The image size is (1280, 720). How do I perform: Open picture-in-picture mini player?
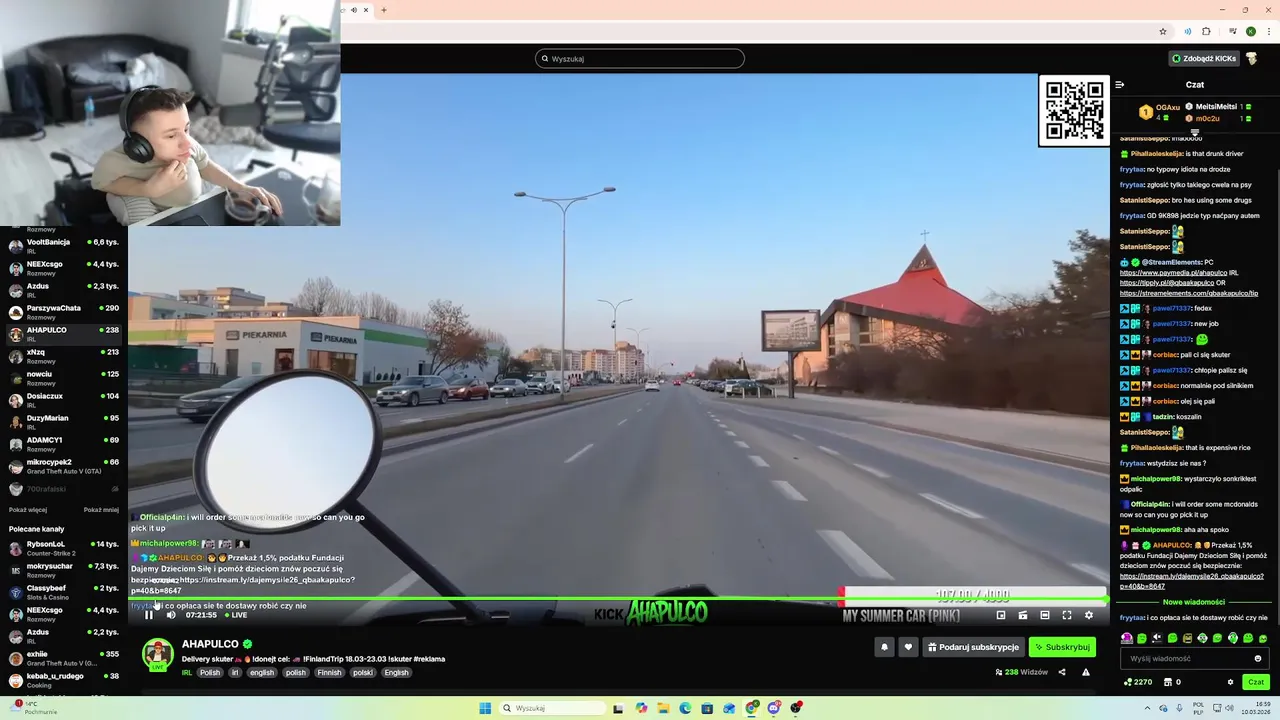point(1001,615)
